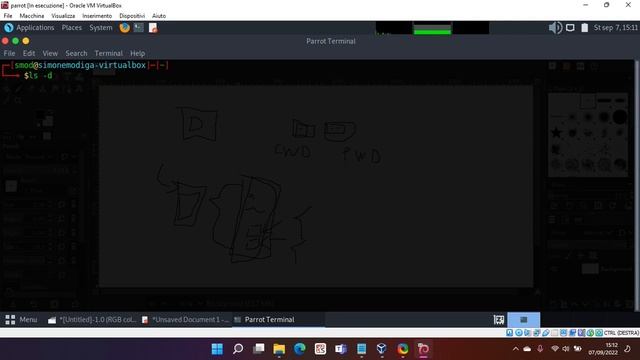Click the terminal vertical scrollbar
This screenshot has height=360, width=640.
coord(637,185)
